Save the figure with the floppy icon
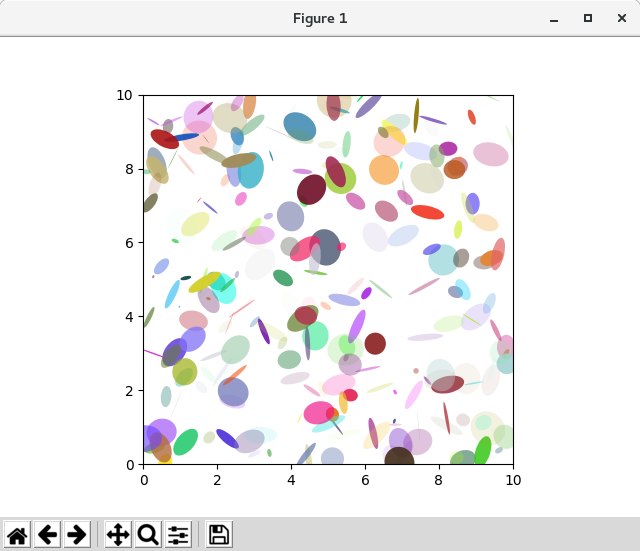The height and width of the screenshot is (551, 640). coord(219,535)
